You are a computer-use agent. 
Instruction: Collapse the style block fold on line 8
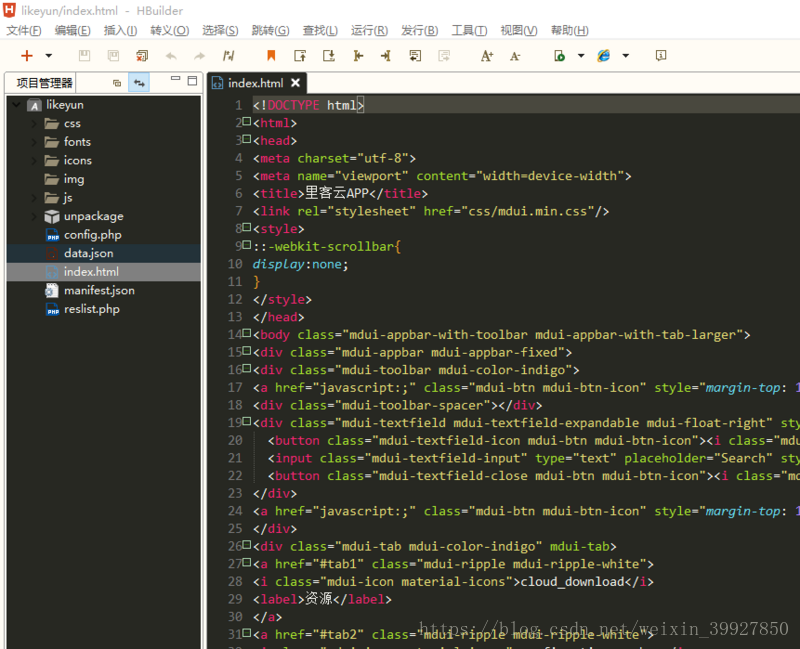point(247,228)
